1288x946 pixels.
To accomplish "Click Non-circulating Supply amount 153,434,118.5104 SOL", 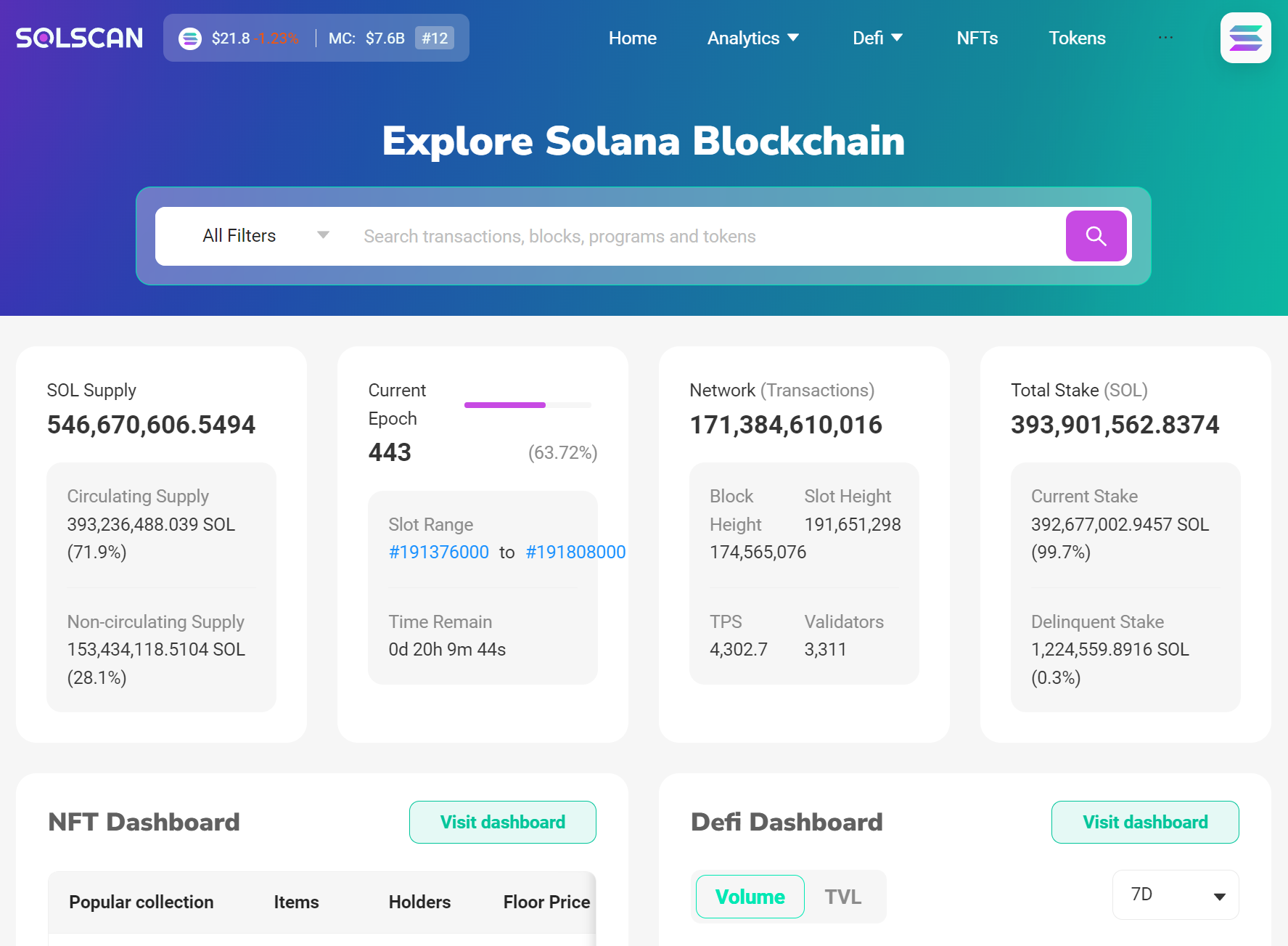I will point(156,649).
